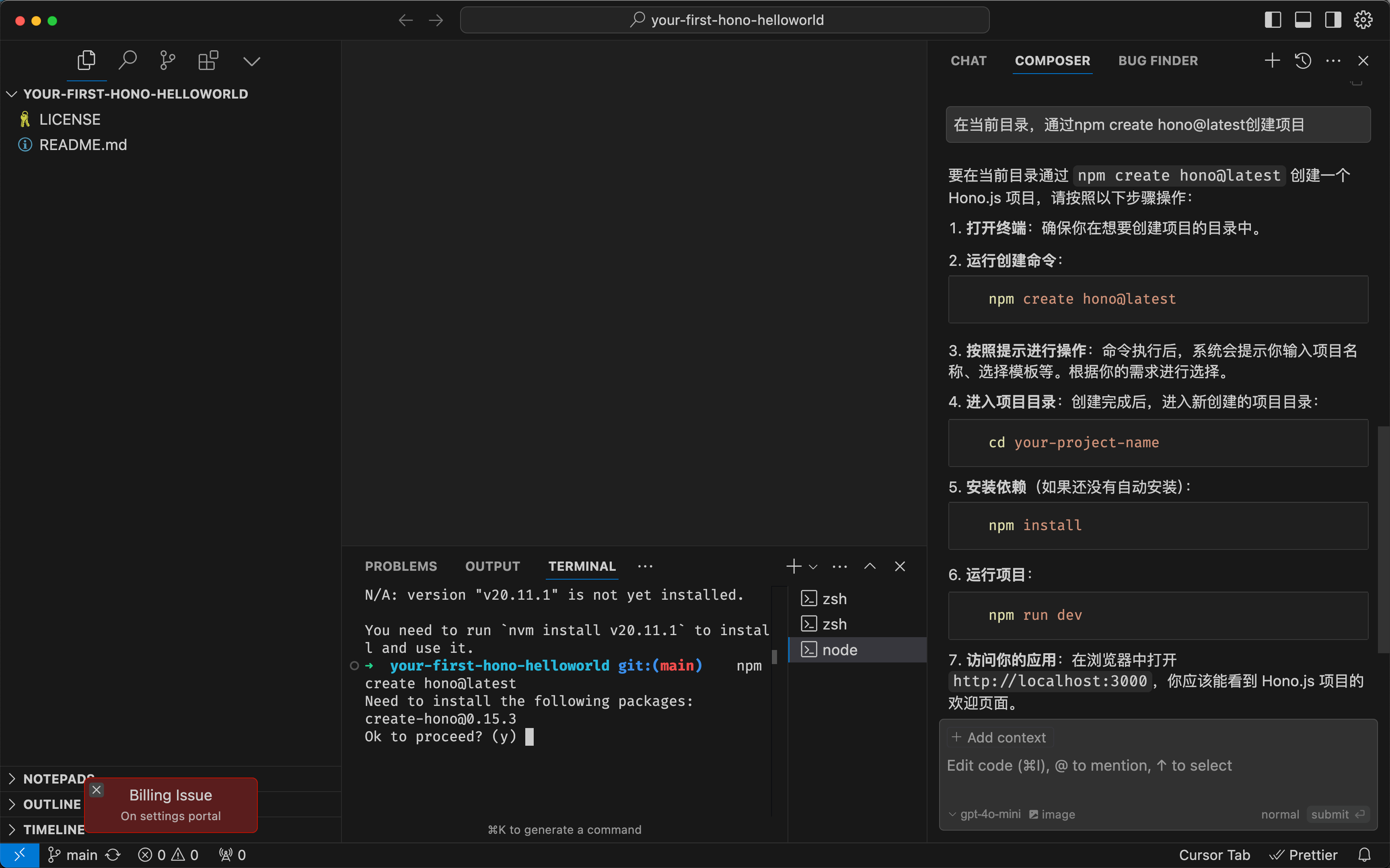Toggle the bottom panel layout icon
This screenshot has height=868, width=1390.
1303,20
